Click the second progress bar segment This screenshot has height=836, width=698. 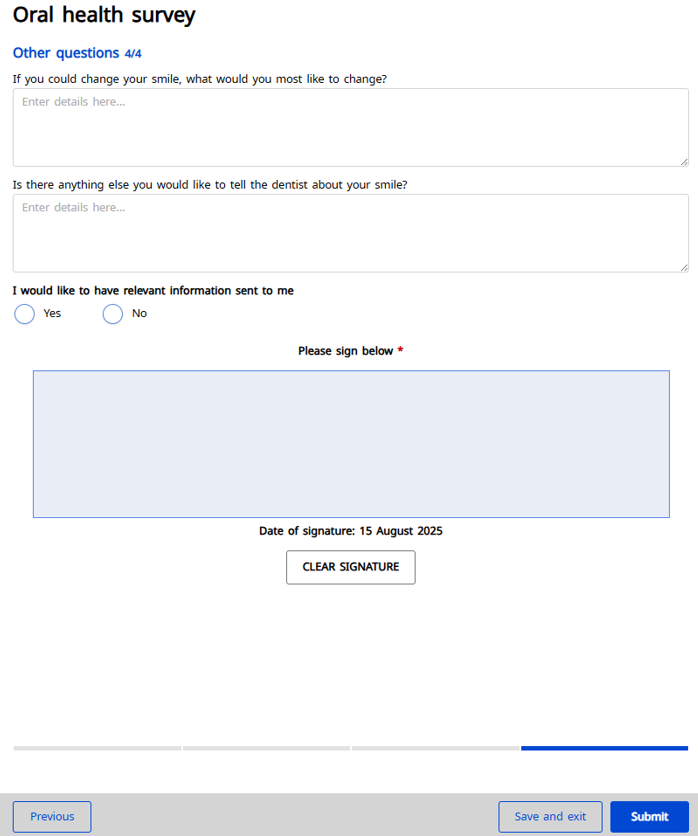pyautogui.click(x=266, y=748)
